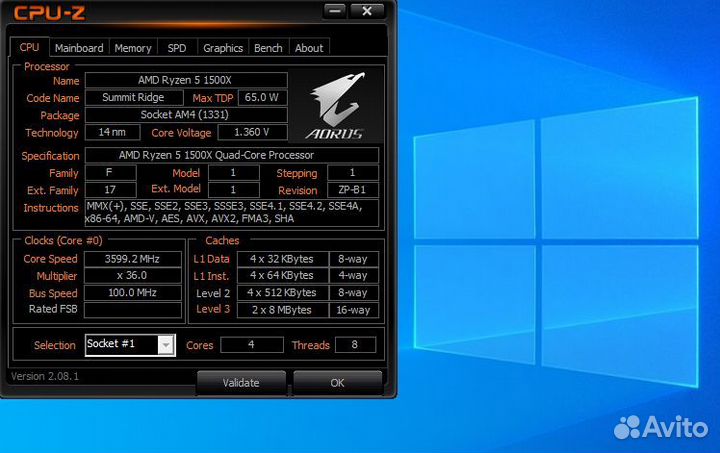Screen dimensions: 720x453
Task: Click the Name field AMD Ryzen 5 1500X
Action: (186, 80)
